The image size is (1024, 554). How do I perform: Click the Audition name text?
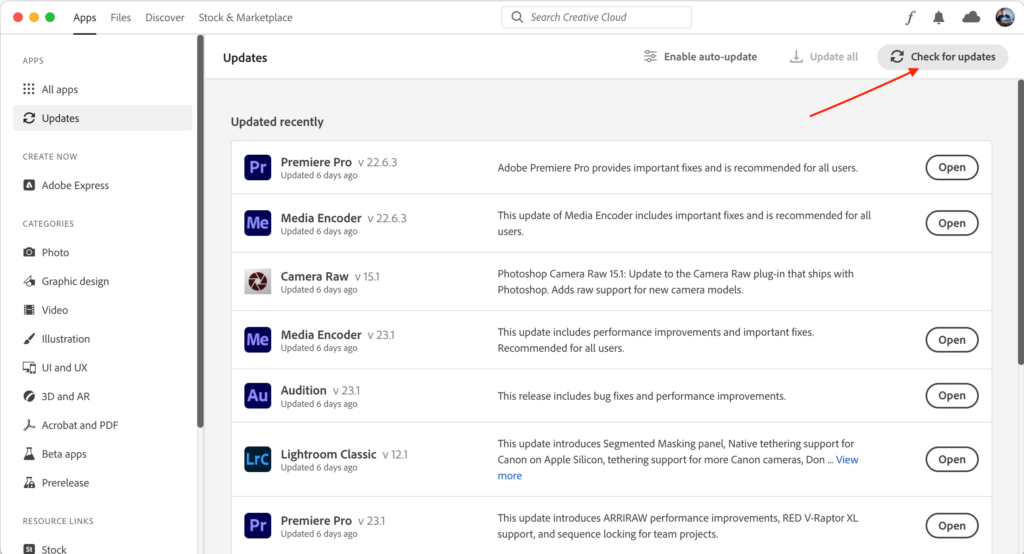point(304,390)
